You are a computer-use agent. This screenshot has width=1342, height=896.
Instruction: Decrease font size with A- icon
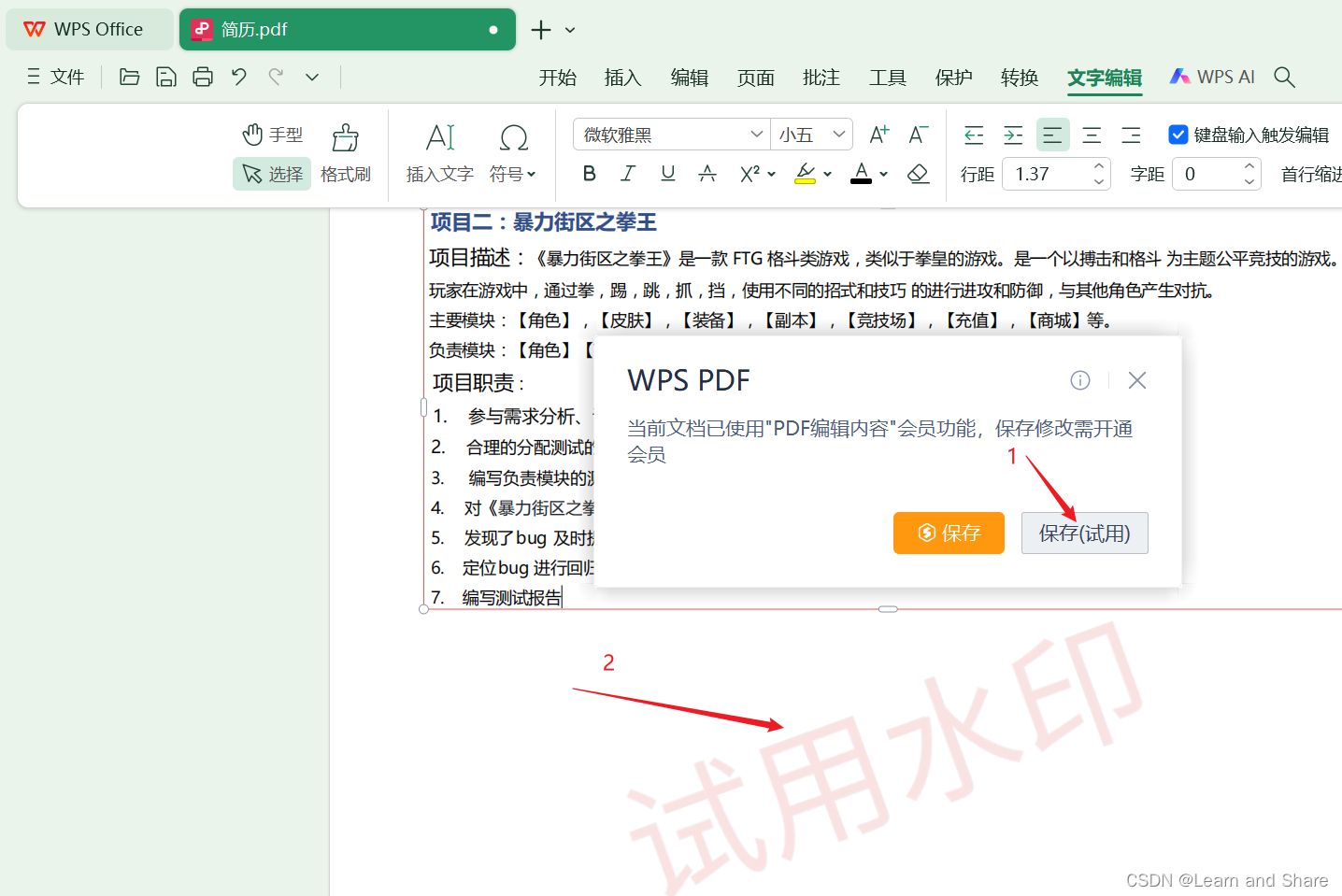point(919,135)
